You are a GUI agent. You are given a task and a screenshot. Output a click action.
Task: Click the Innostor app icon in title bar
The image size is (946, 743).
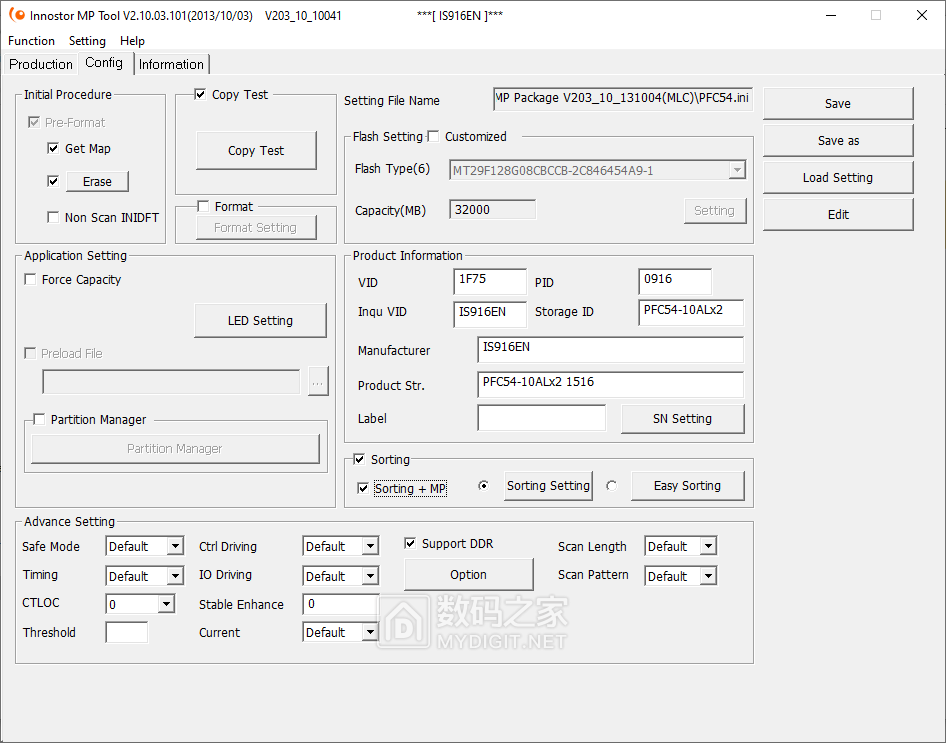[x=17, y=15]
